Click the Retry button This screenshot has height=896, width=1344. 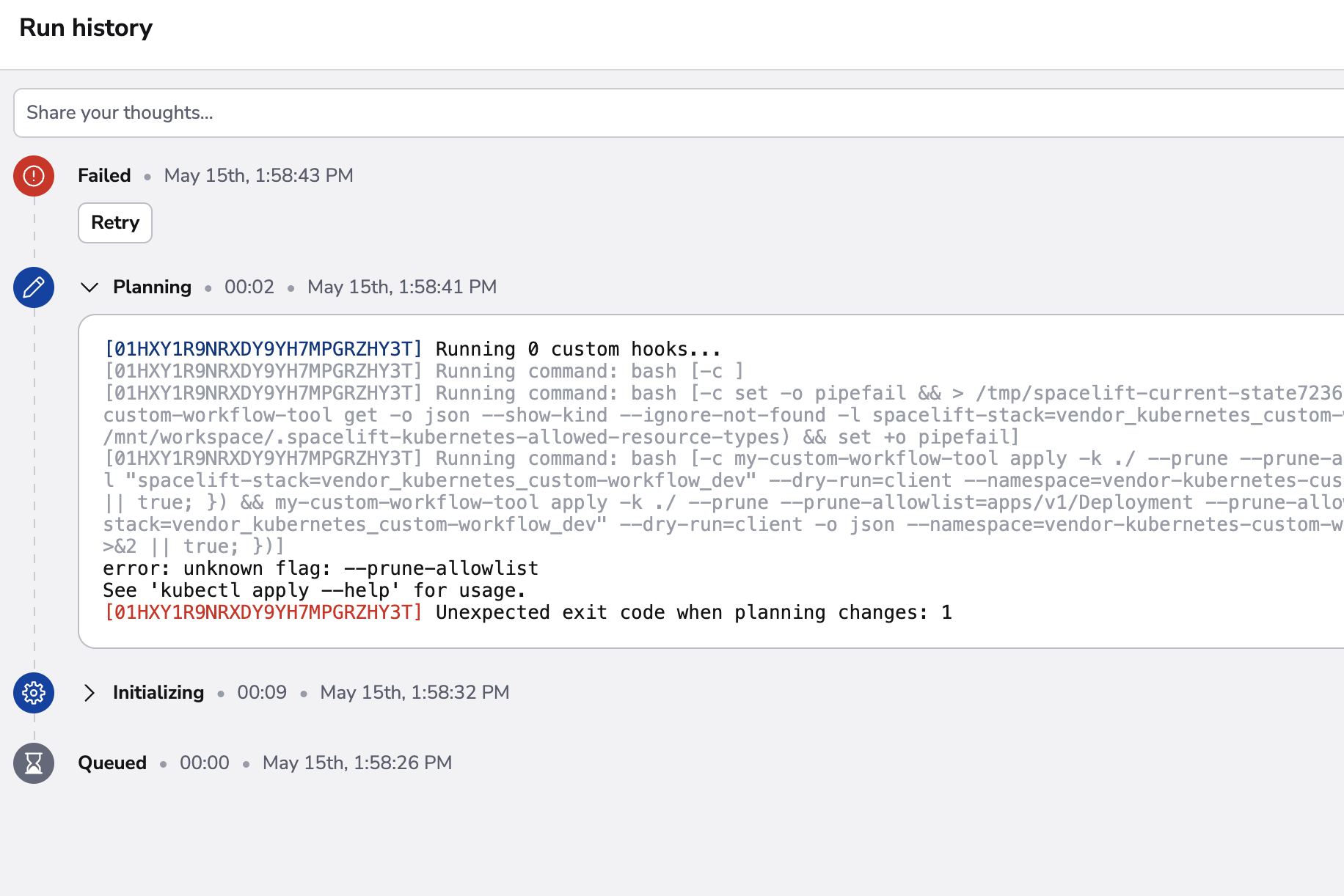coord(114,222)
